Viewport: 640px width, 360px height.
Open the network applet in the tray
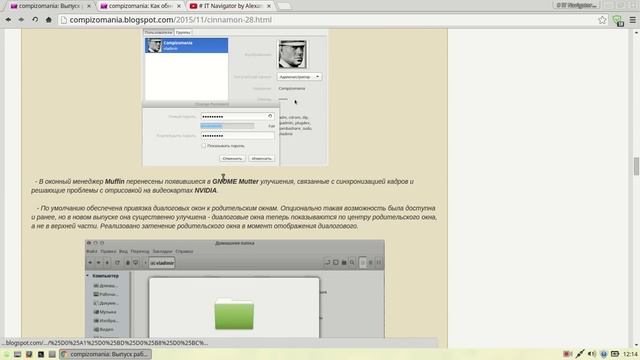tap(580, 354)
